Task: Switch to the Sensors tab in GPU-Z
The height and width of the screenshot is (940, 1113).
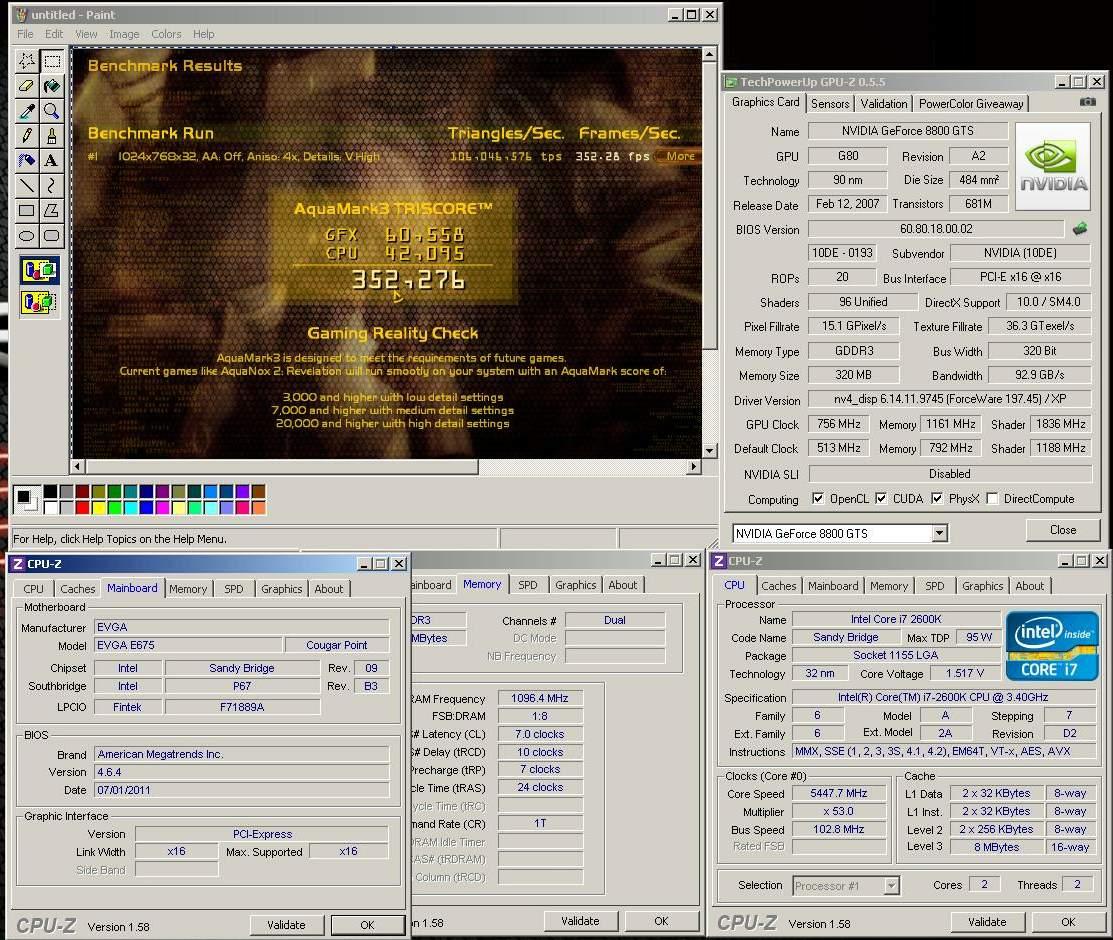Action: tap(830, 104)
